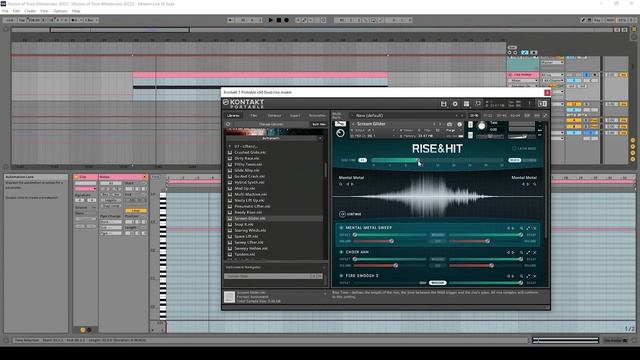Remove the Choir Aah layer with X
This screenshot has width=640, height=360.
[x=535, y=253]
